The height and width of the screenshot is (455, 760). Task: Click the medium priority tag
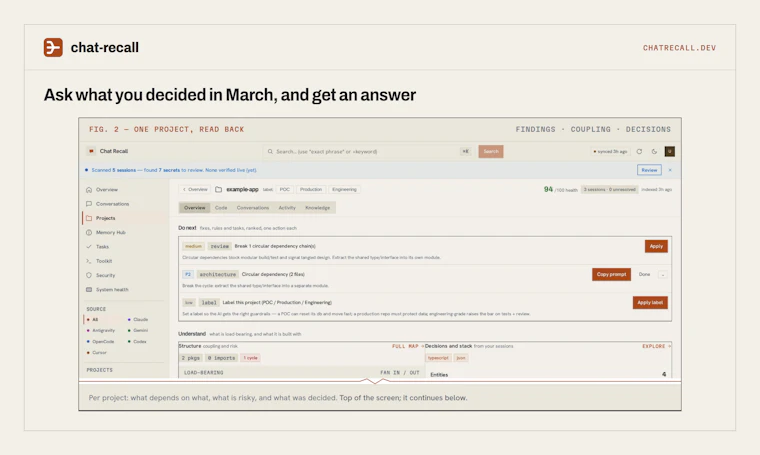click(x=193, y=246)
